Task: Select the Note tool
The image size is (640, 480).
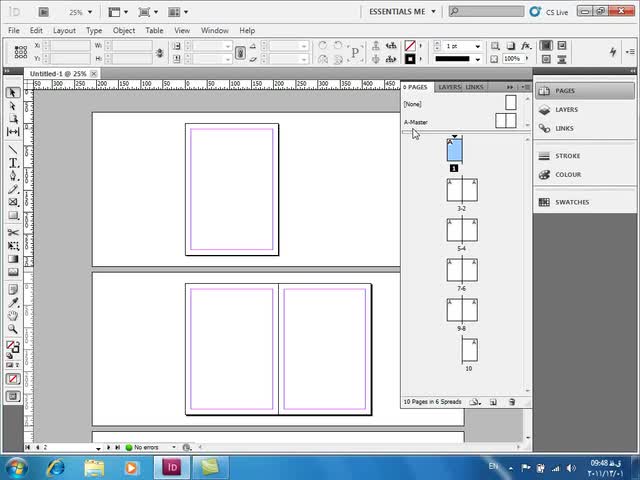Action: [13, 289]
